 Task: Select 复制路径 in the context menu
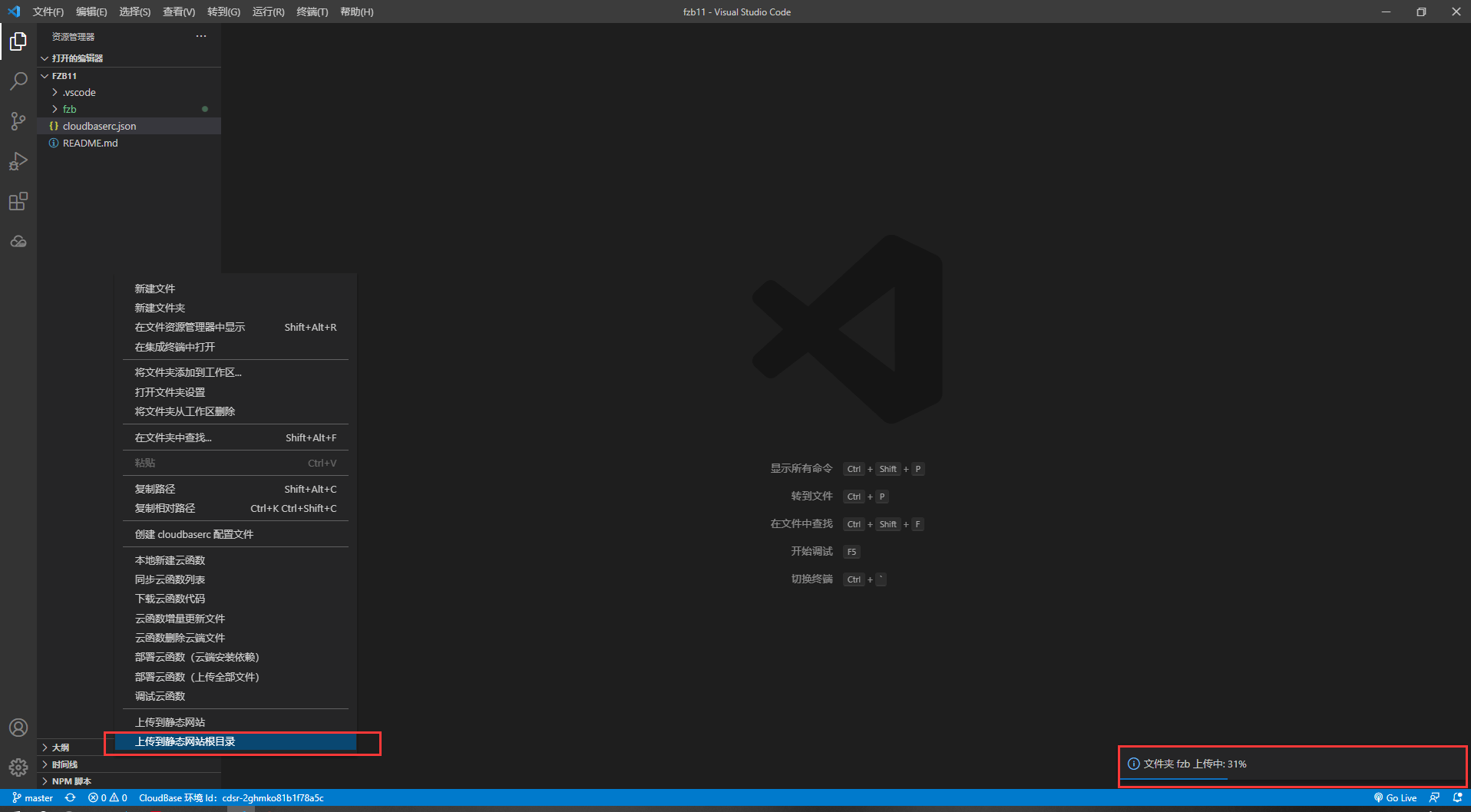point(236,489)
